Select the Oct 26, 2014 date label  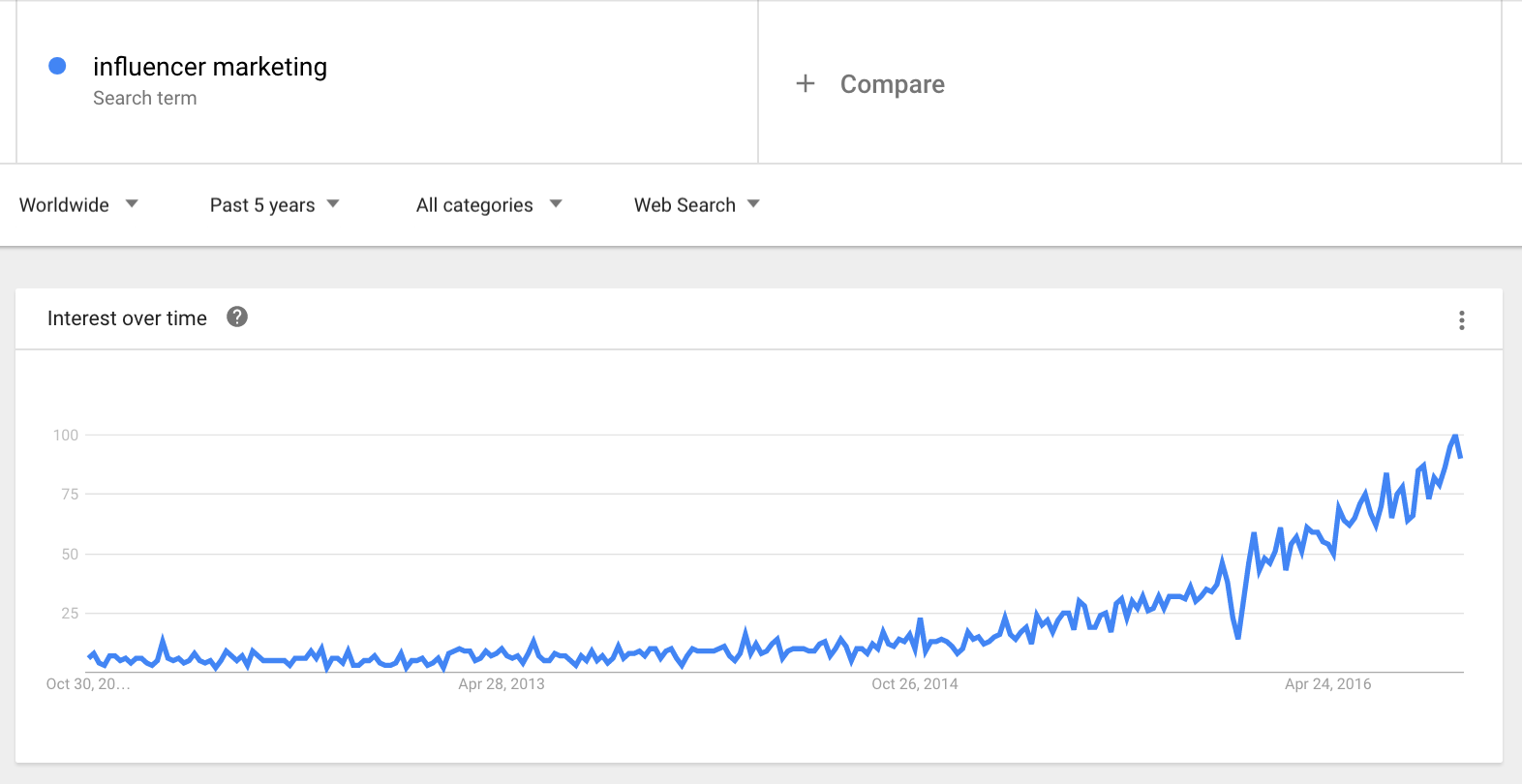[x=914, y=684]
